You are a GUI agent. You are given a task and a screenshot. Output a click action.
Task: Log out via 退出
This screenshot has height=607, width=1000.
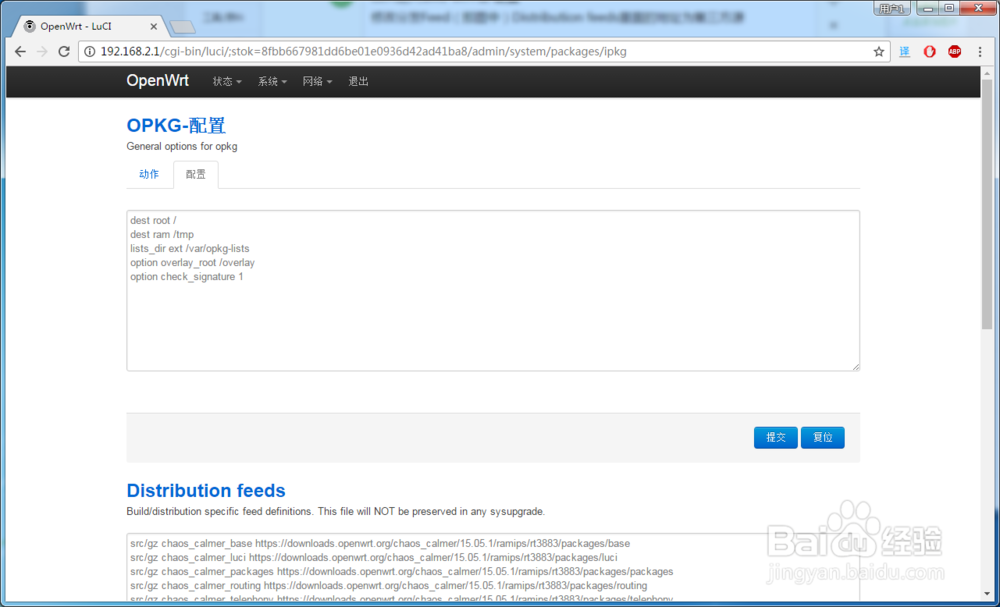click(x=358, y=82)
